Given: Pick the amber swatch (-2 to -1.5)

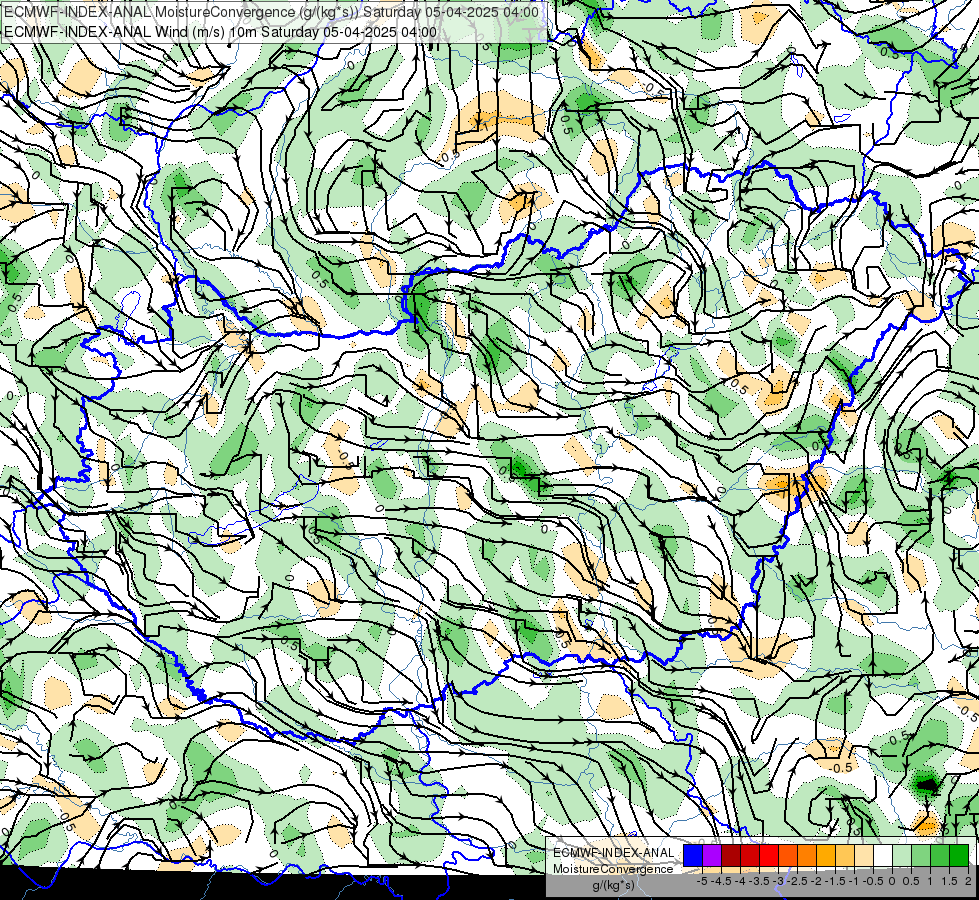Looking at the screenshot, I should 826,855.
